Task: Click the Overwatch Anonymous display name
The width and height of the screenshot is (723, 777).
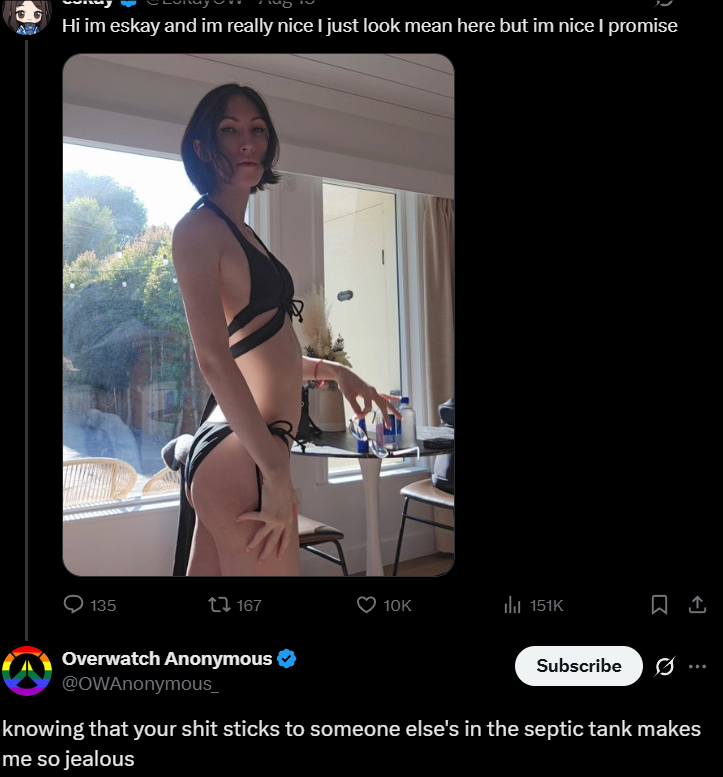Action: coord(167,659)
